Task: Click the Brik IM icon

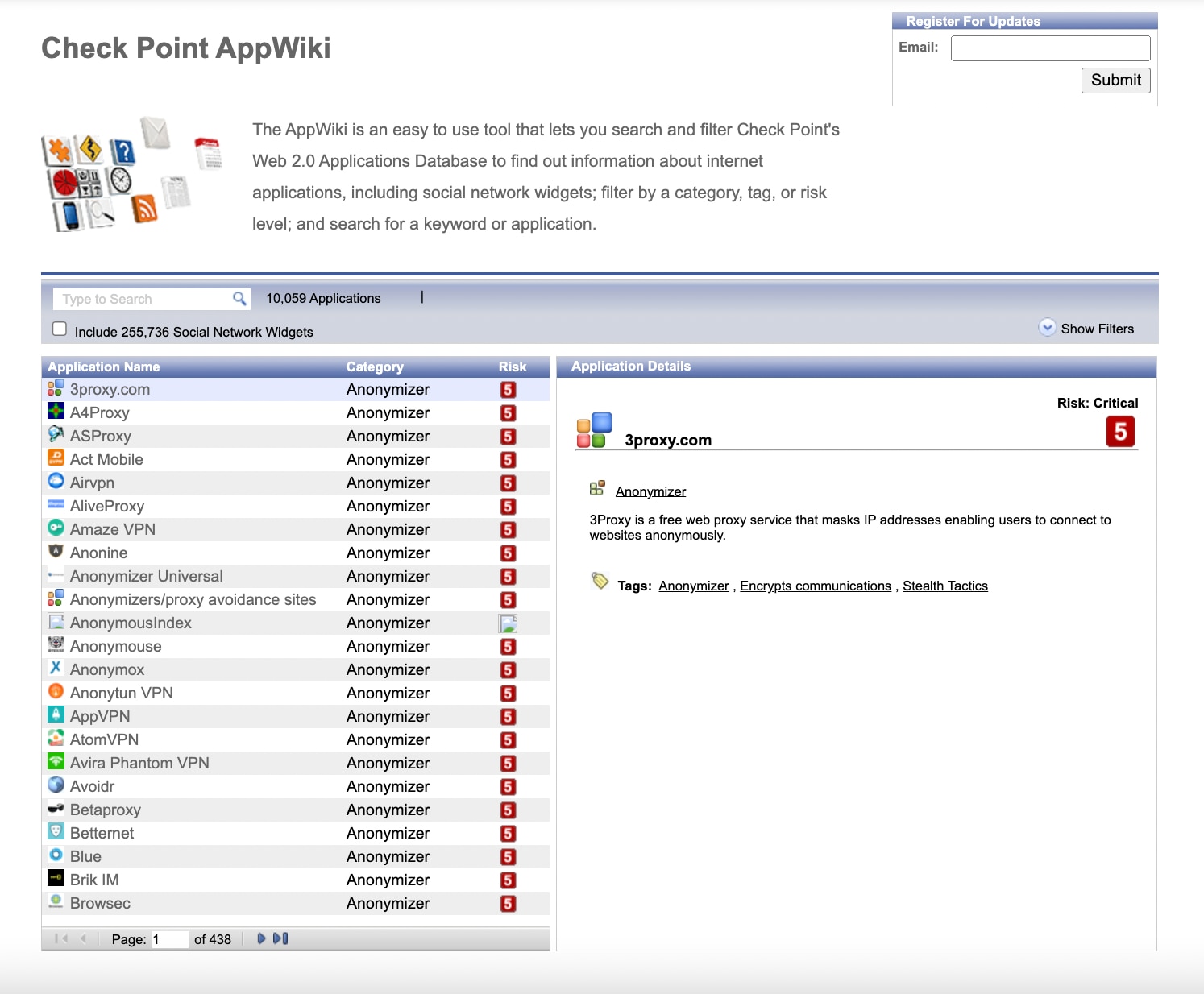Action: pyautogui.click(x=55, y=879)
